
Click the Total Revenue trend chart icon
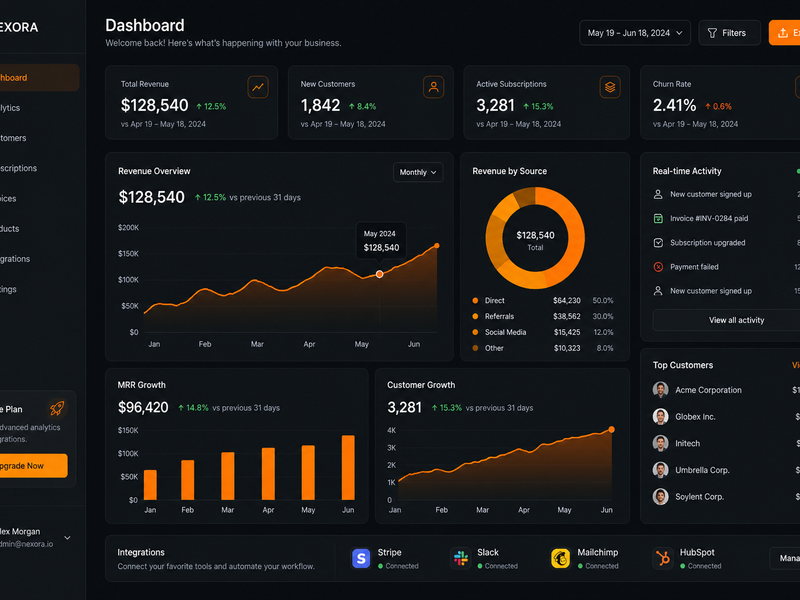pos(258,87)
